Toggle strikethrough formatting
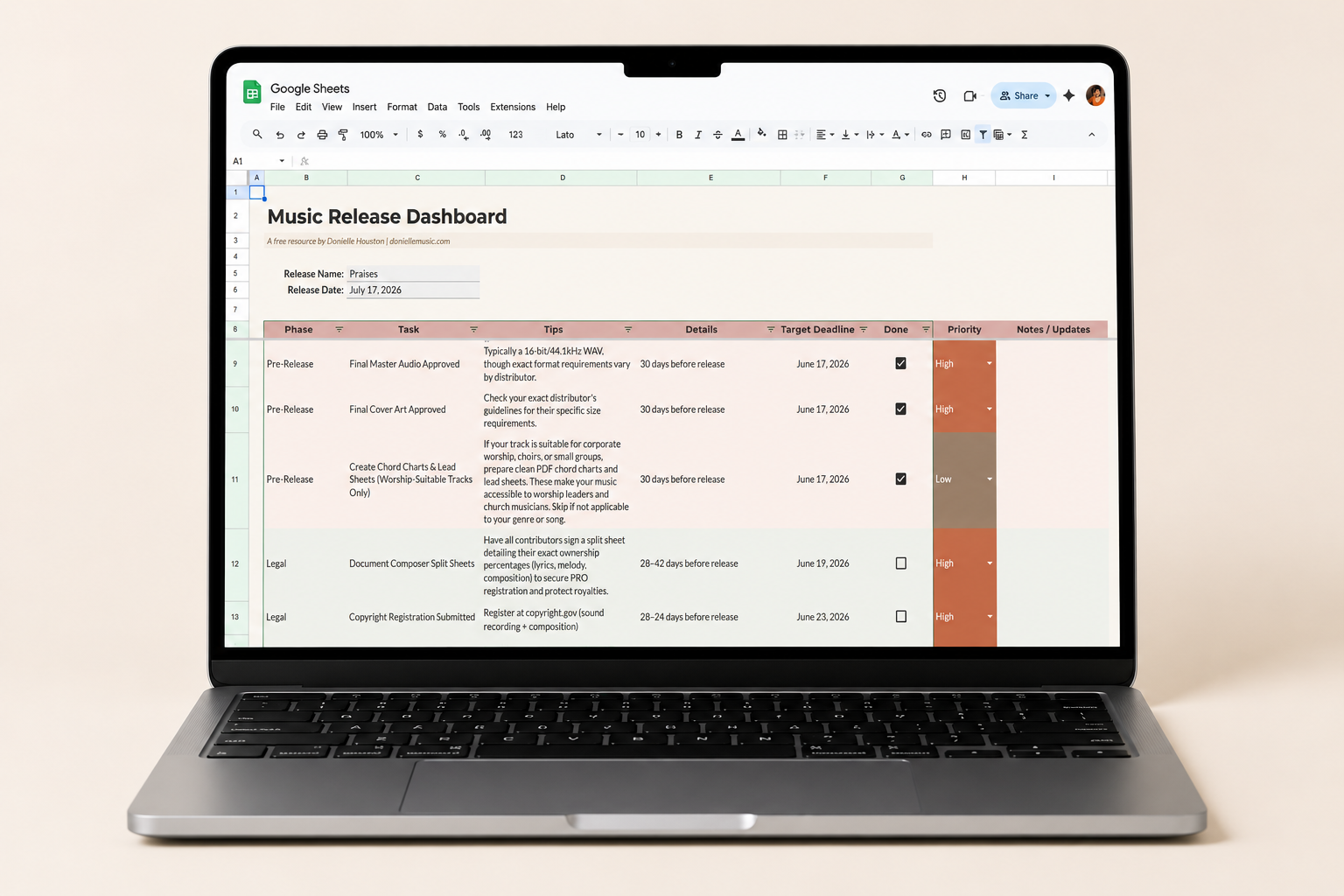 pos(717,135)
